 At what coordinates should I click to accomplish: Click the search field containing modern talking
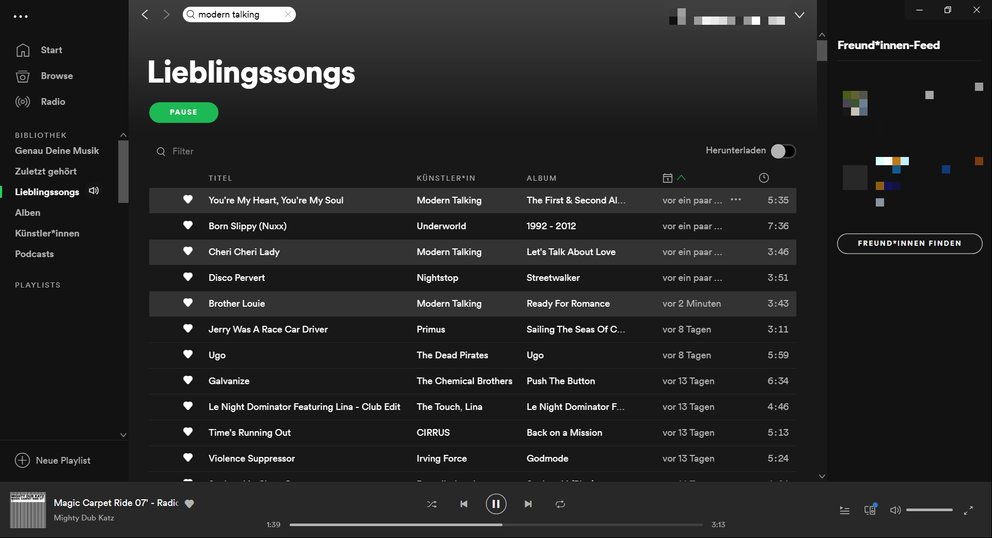click(x=239, y=14)
